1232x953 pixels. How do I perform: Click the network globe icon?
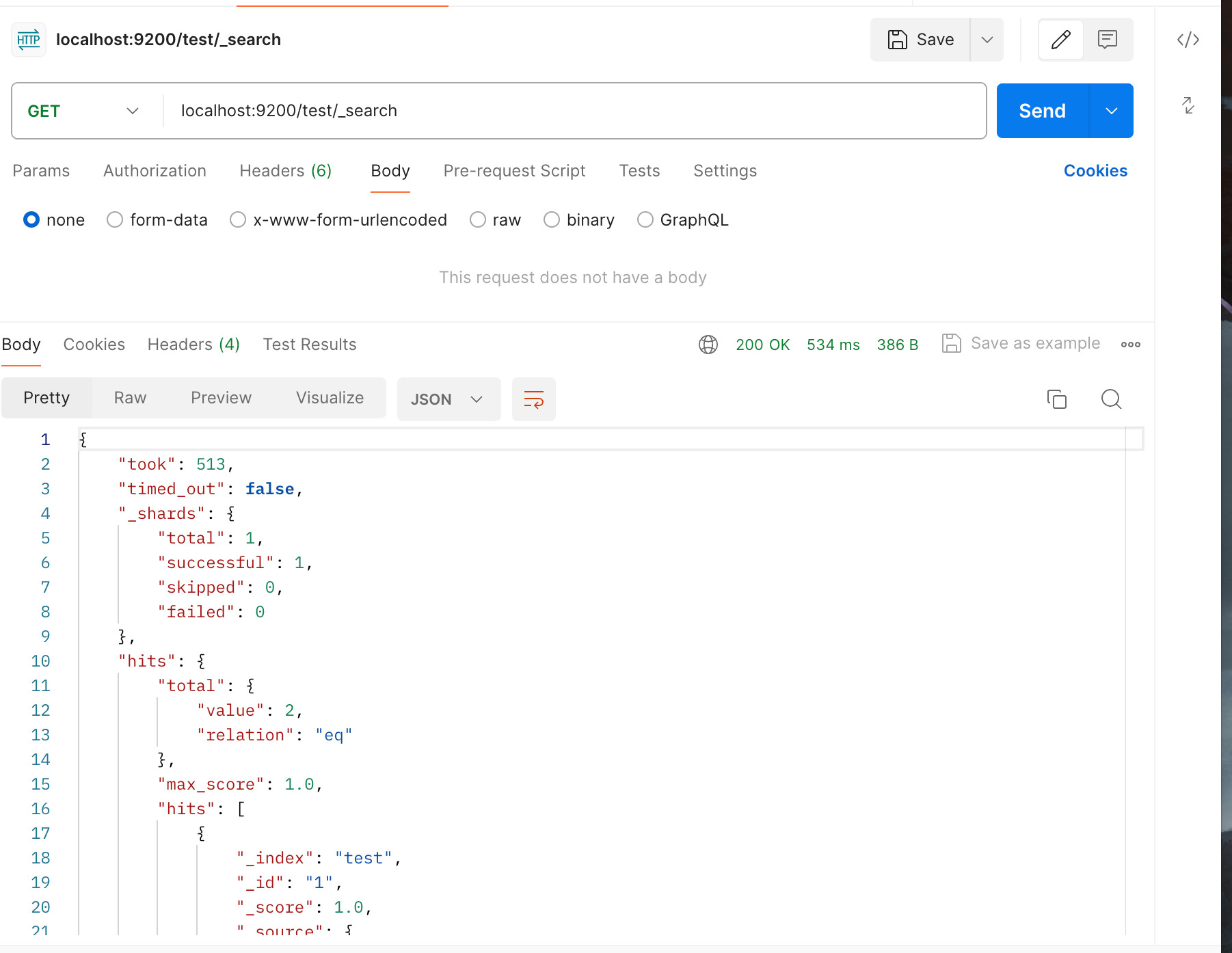coord(708,345)
